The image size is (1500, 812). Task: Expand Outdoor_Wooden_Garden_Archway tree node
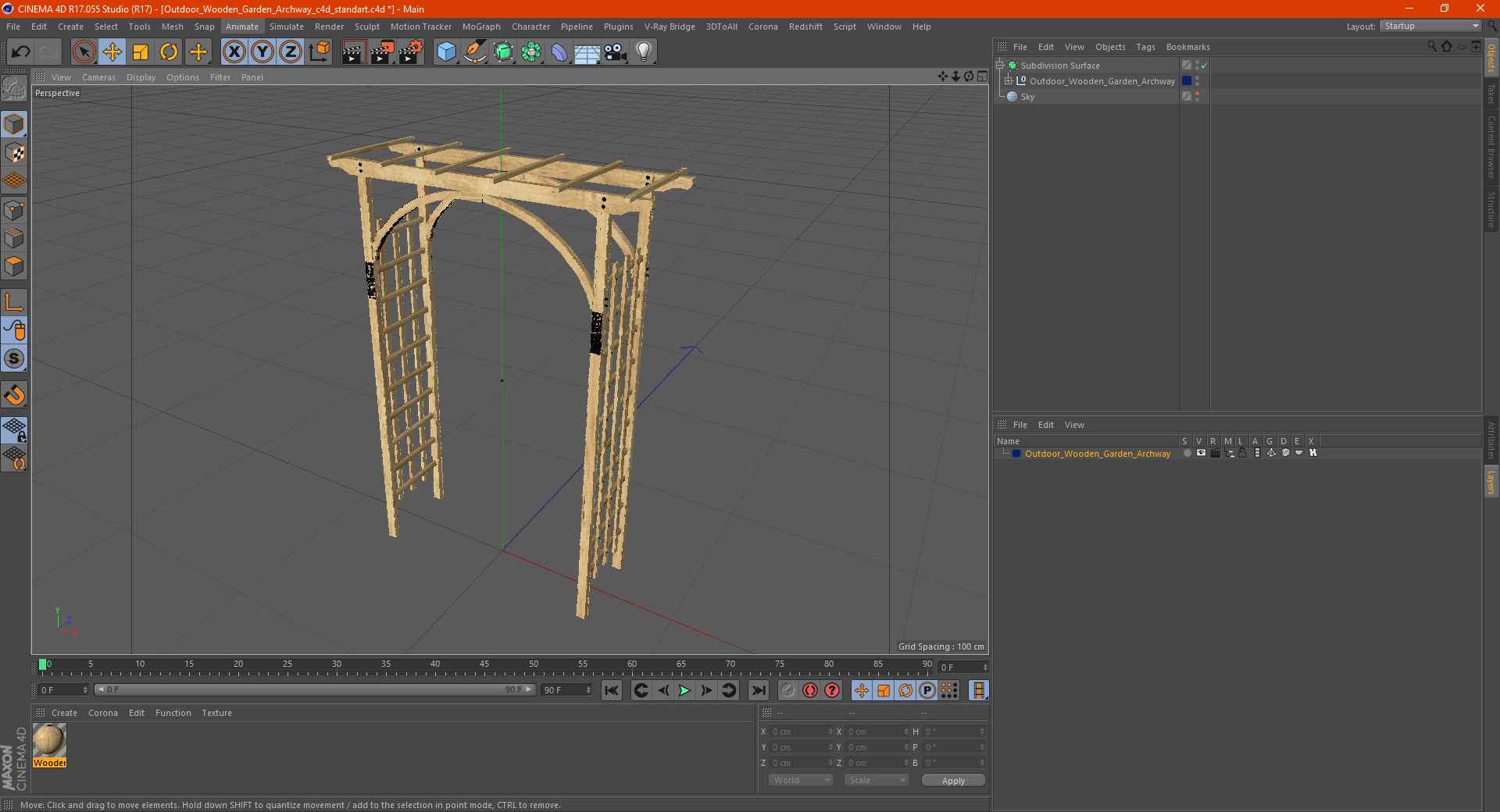click(x=1009, y=81)
